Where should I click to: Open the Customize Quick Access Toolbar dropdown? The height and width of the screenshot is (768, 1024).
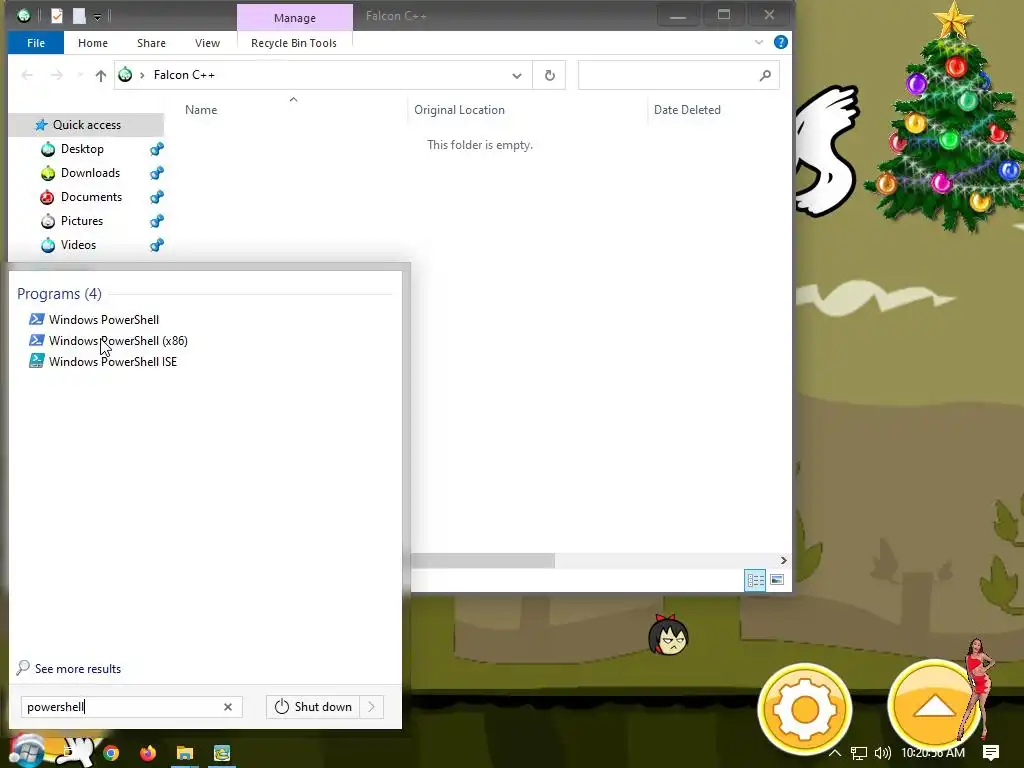[97, 16]
